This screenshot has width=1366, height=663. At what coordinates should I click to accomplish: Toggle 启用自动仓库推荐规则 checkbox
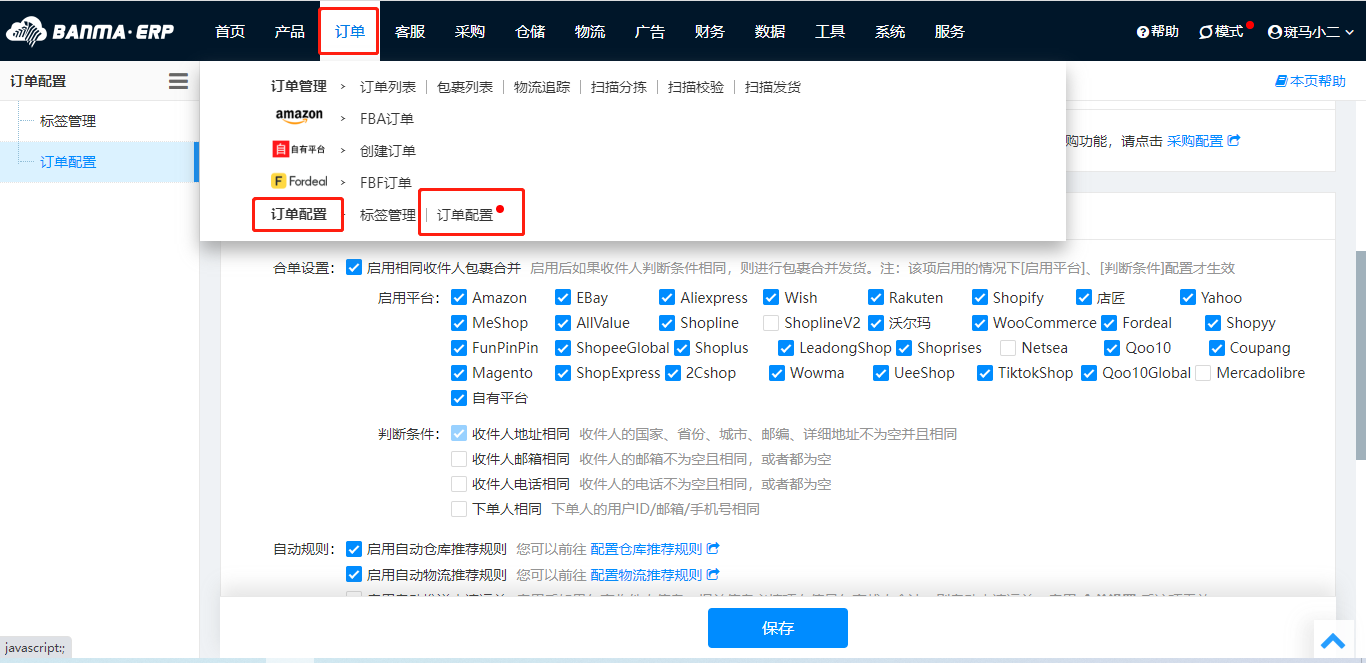click(354, 549)
